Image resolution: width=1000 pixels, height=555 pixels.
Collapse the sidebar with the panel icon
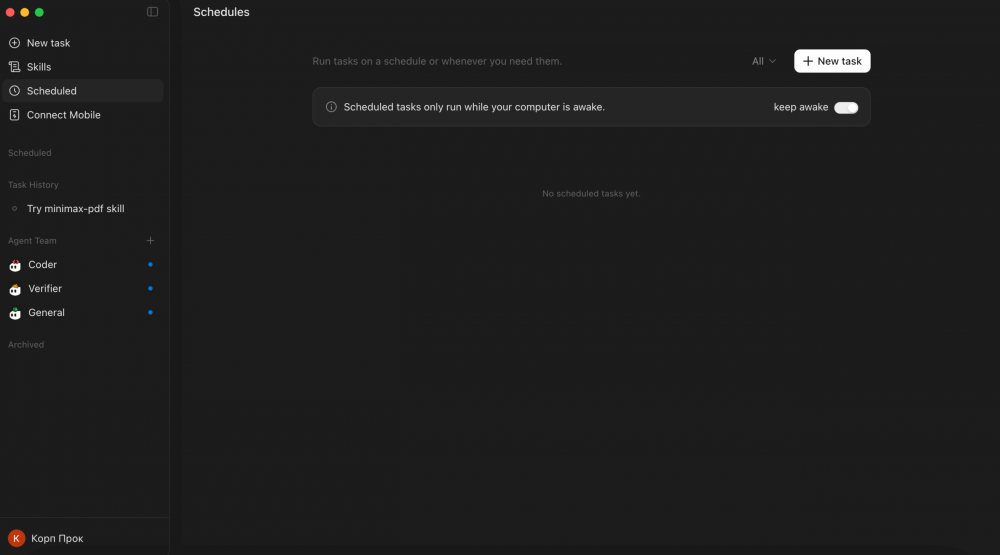coord(152,12)
